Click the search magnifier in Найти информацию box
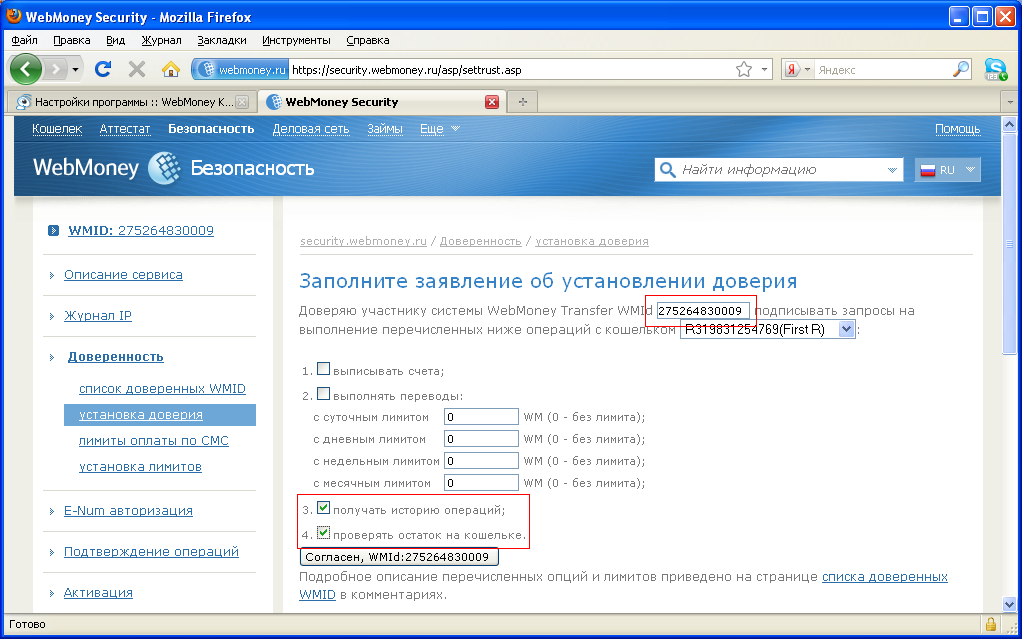Image resolution: width=1022 pixels, height=639 pixels. tap(667, 170)
